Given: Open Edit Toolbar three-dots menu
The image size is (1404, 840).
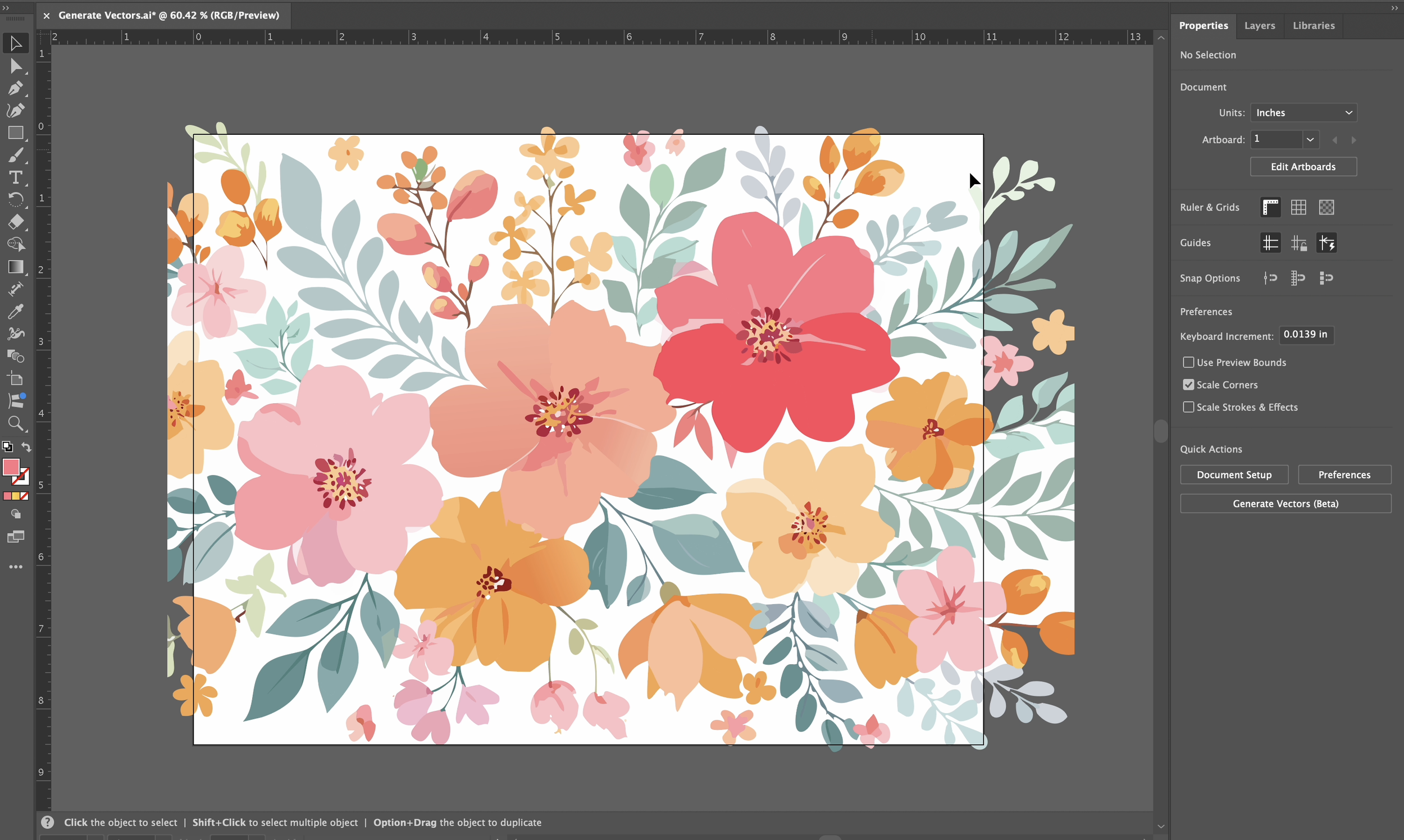Looking at the screenshot, I should 16,567.
